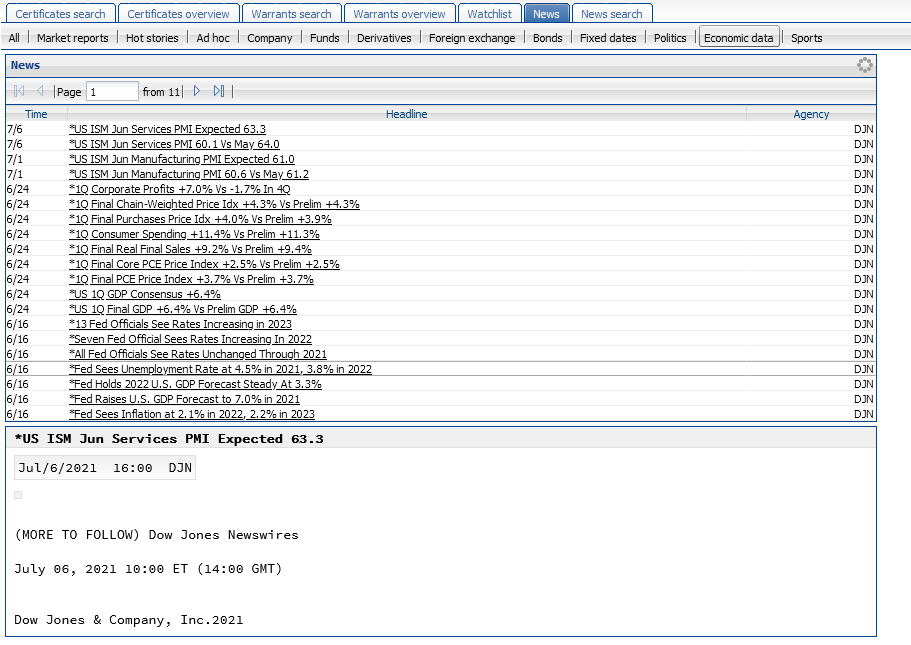Viewport: 911px width, 645px height.
Task: Open the Warrants overview tab
Action: click(x=399, y=14)
